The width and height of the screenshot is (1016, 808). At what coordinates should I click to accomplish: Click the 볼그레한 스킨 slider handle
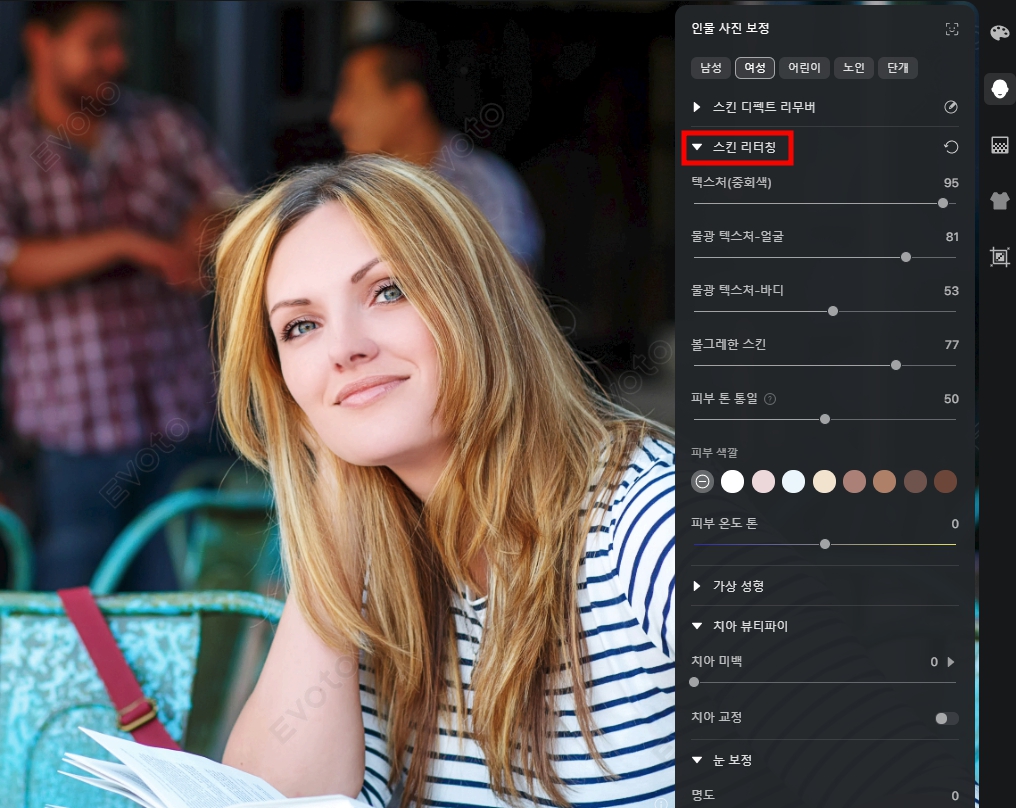(895, 365)
